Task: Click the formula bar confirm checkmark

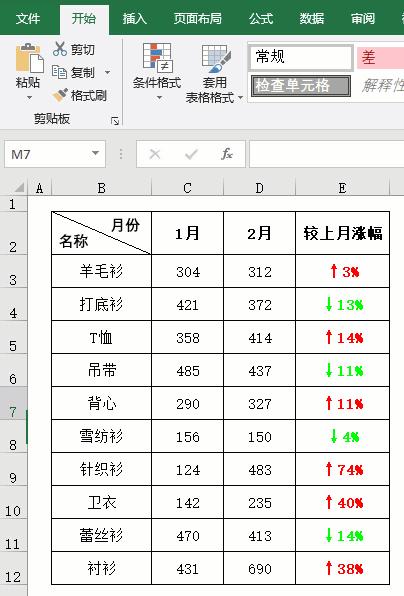Action: pyautogui.click(x=191, y=154)
